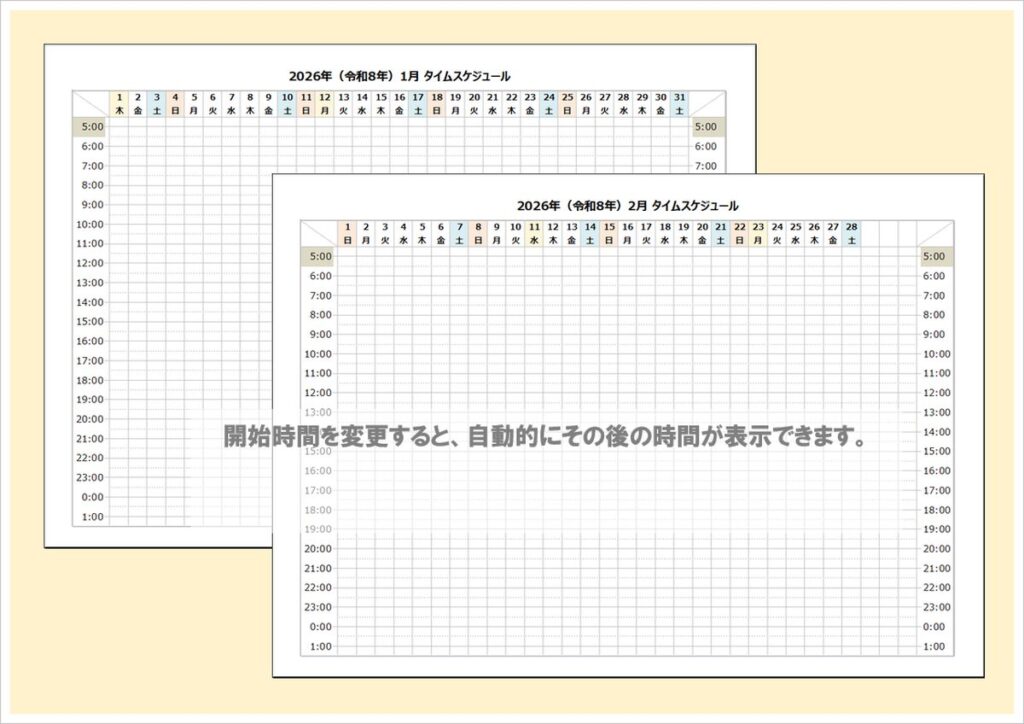Select the 2026年1月 schedule title text
The width and height of the screenshot is (1024, 724).
coord(398,71)
